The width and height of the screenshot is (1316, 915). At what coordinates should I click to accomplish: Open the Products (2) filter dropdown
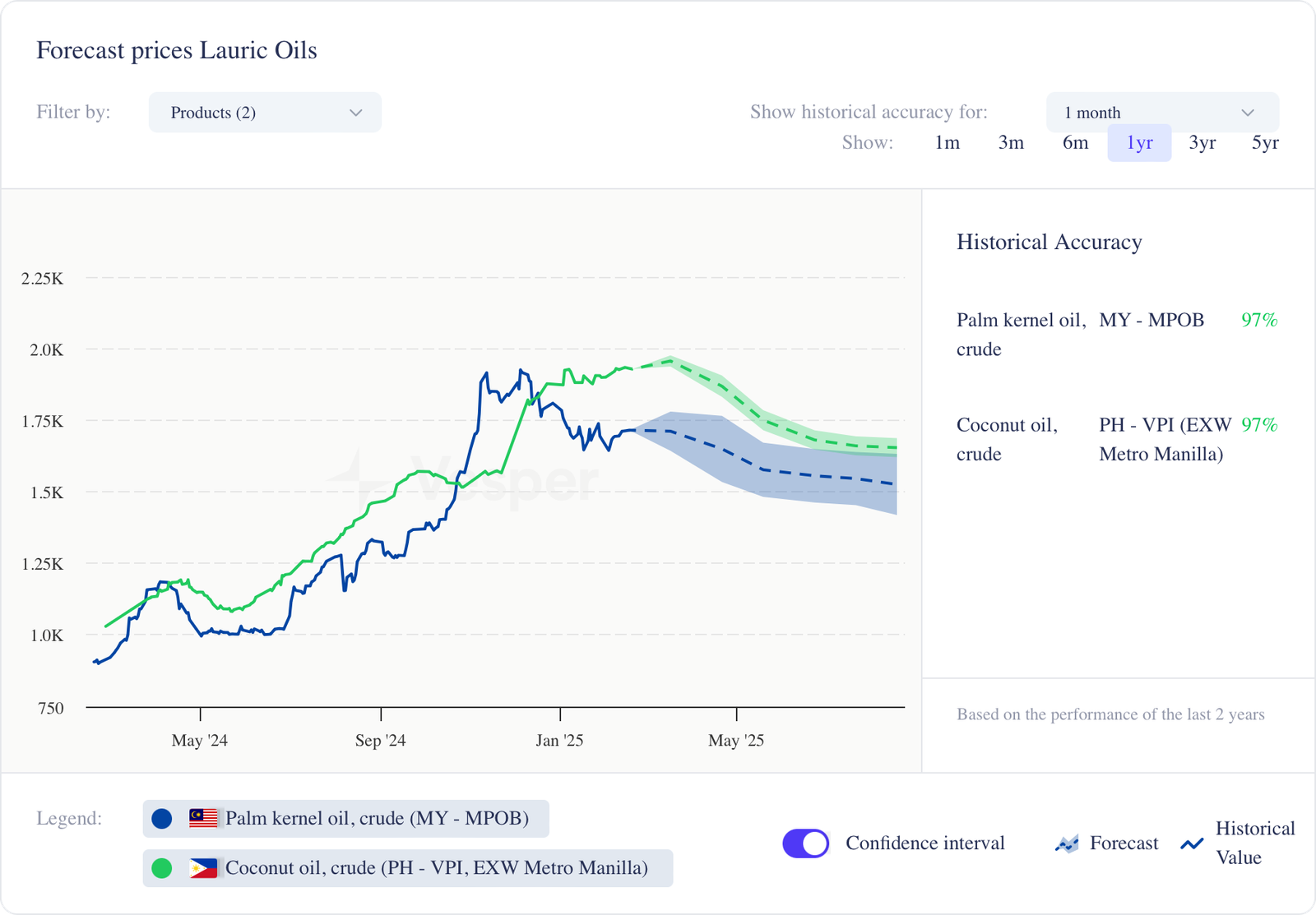click(x=265, y=113)
